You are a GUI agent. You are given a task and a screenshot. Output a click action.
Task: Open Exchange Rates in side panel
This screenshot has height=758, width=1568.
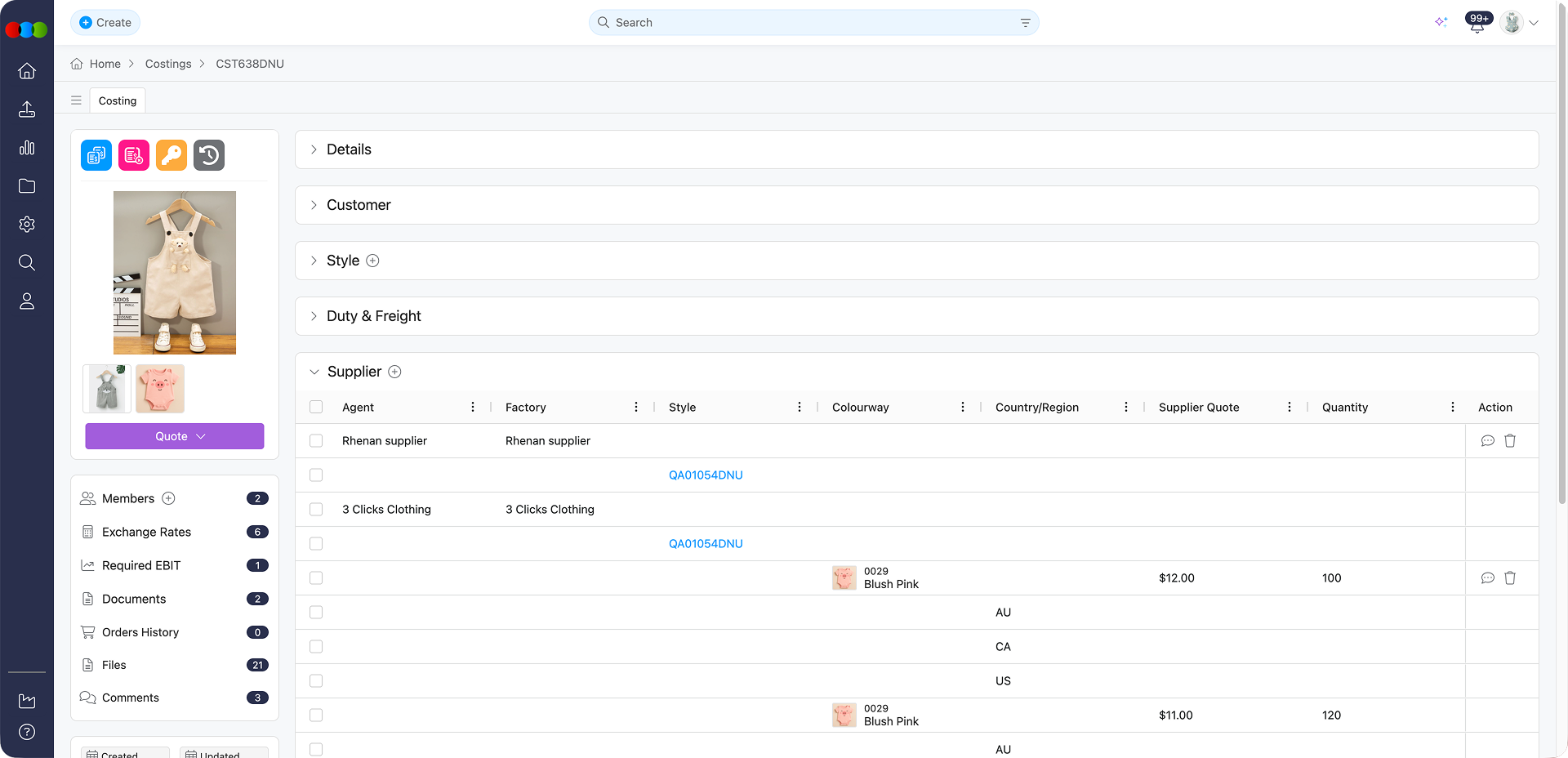(146, 532)
